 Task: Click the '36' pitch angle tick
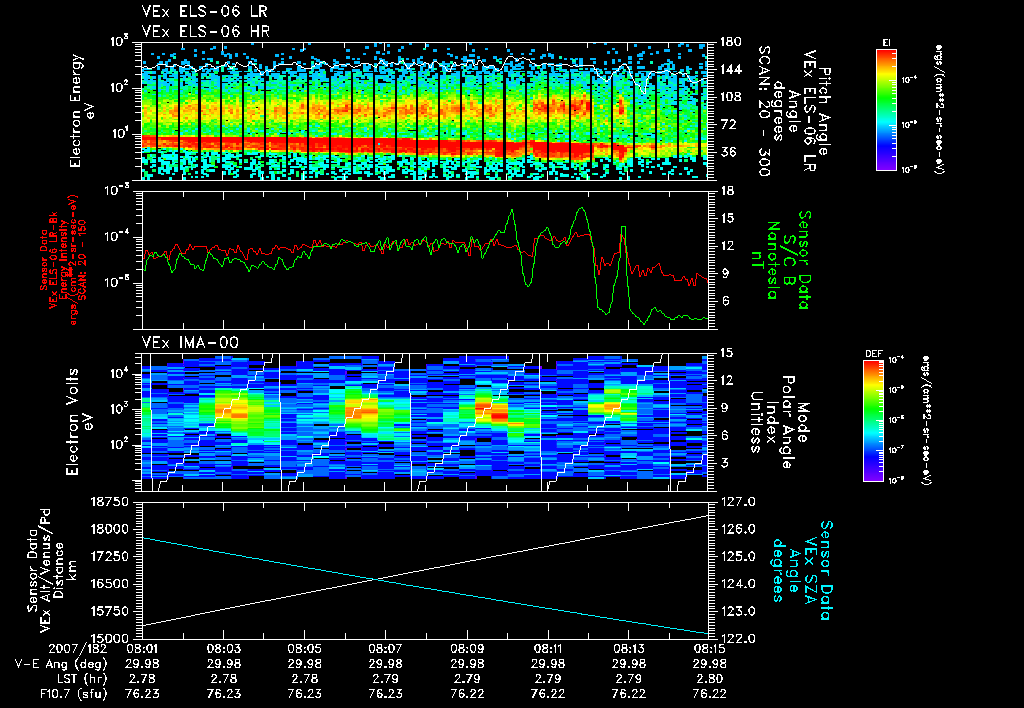(x=728, y=152)
